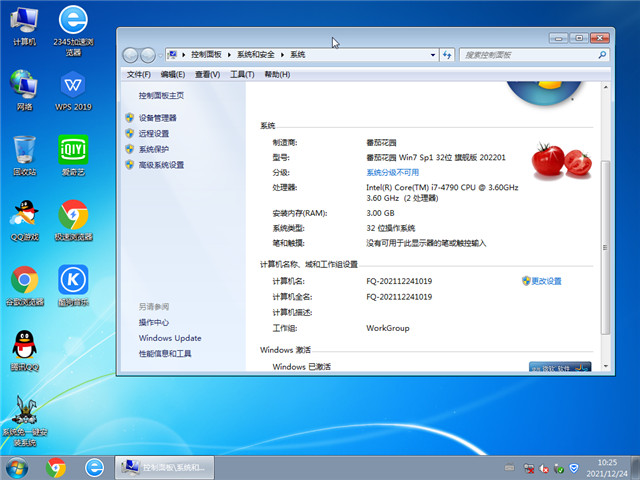Click the forward navigation arrow
The height and width of the screenshot is (480, 640).
147,55
